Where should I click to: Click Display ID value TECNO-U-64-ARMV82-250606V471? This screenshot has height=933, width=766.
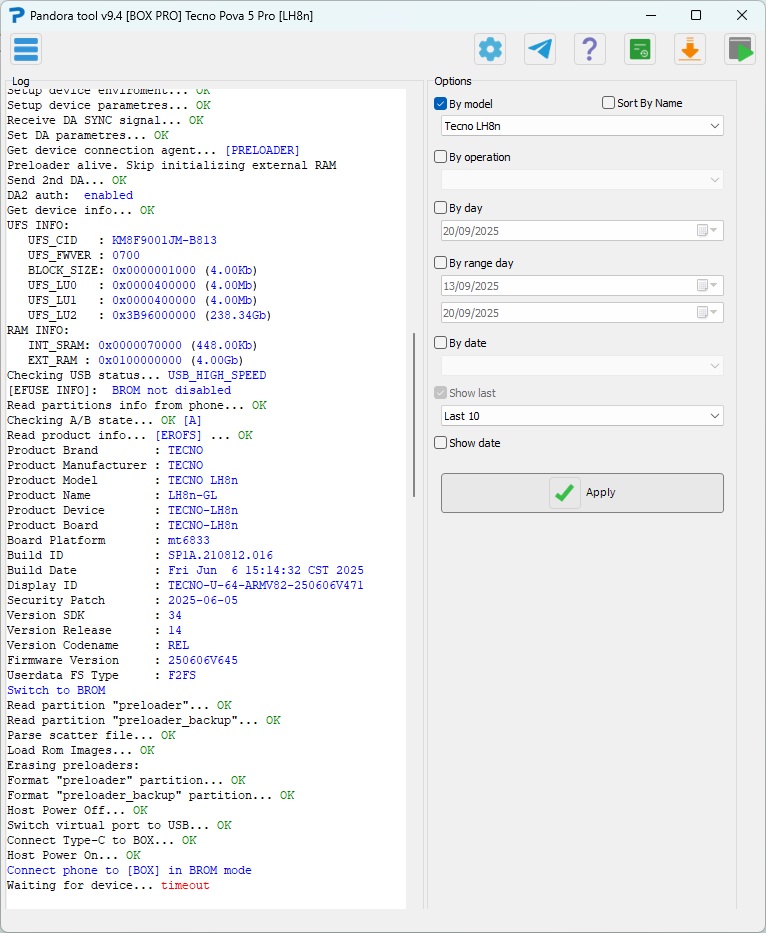pyautogui.click(x=265, y=585)
